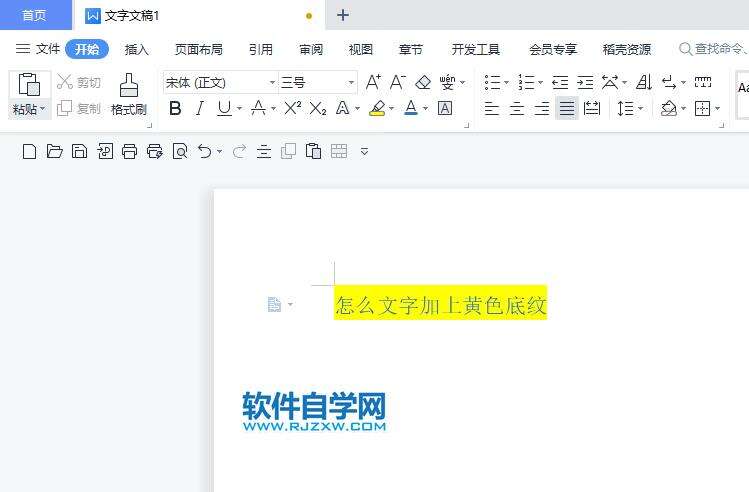The height and width of the screenshot is (492, 749).
Task: Select justify alignment
Action: 567,108
